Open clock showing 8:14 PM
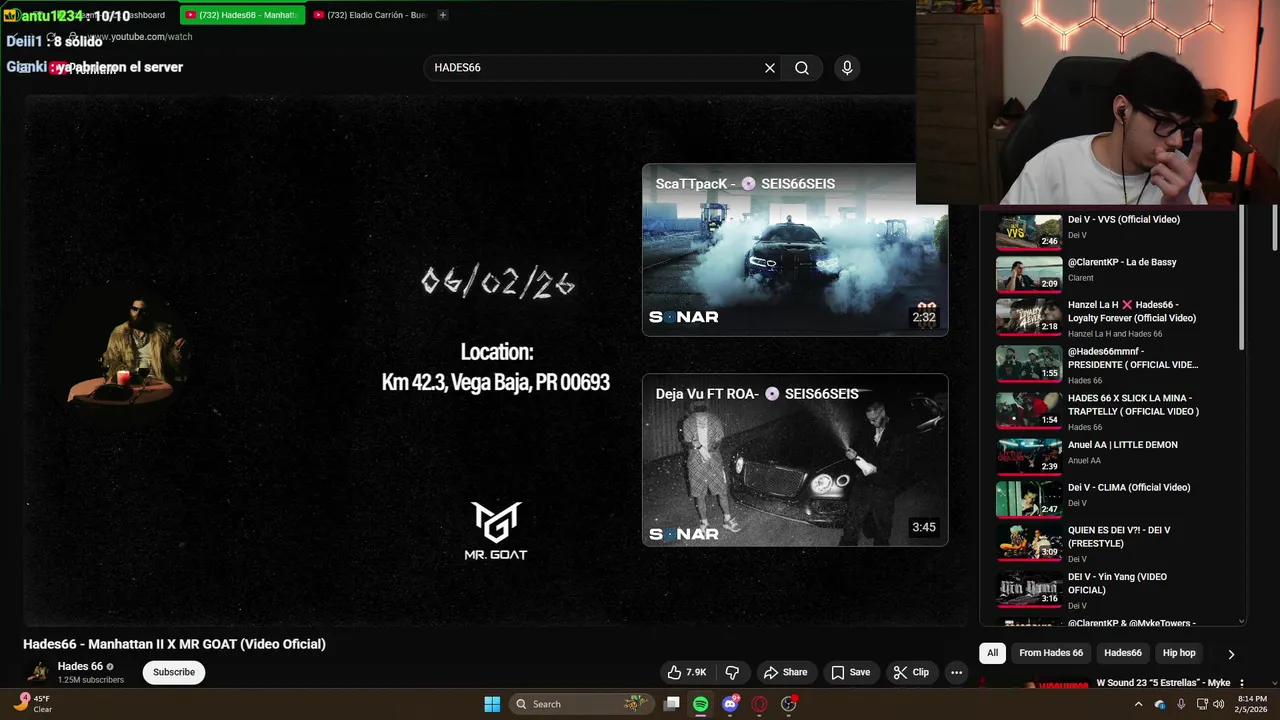1280x720 pixels. click(1252, 704)
